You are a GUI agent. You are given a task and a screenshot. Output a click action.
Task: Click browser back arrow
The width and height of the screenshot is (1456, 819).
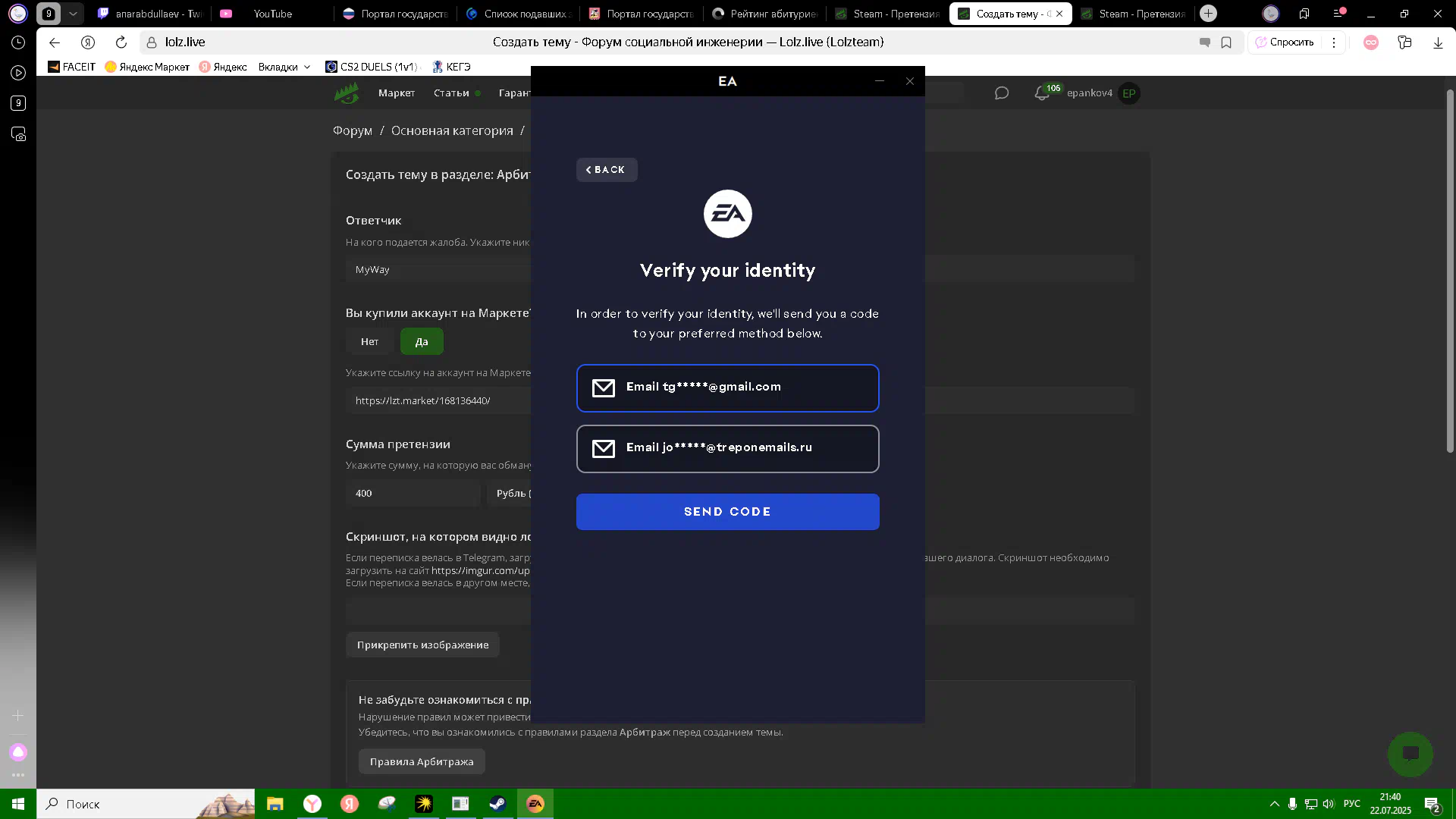pos(55,42)
